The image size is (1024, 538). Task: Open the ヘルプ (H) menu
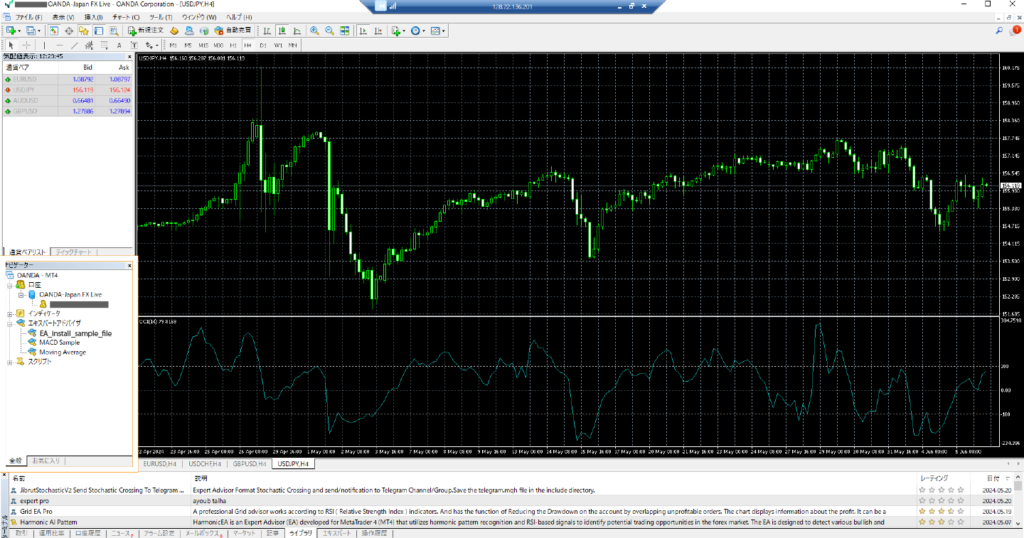tap(238, 17)
